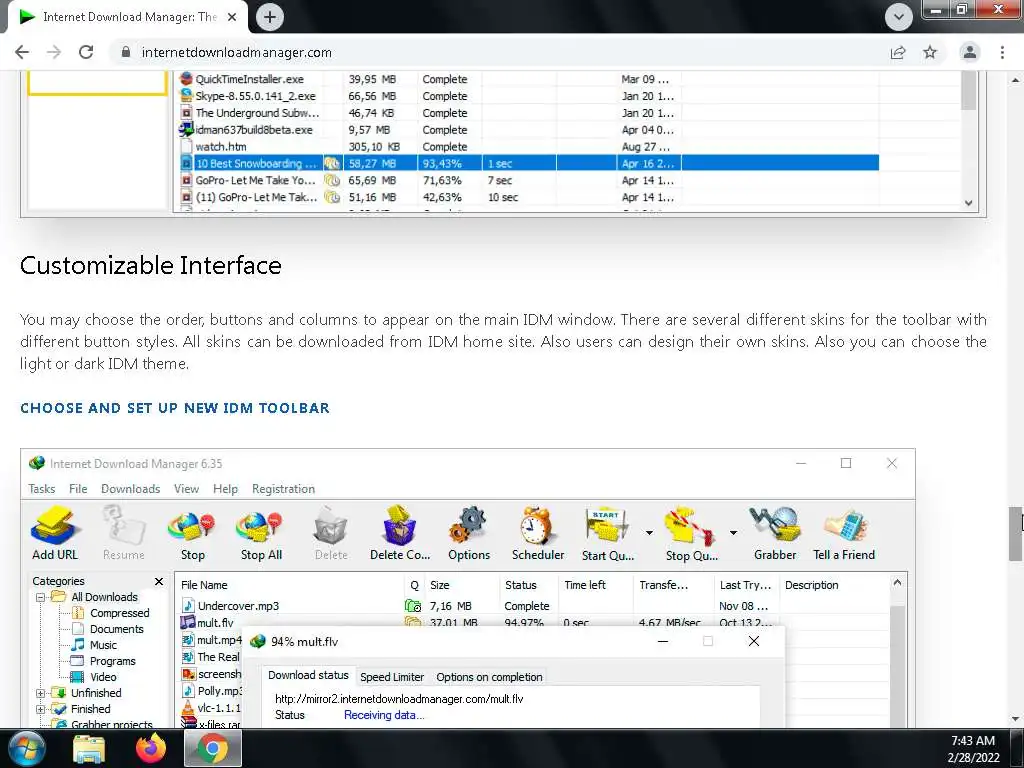
Task: Click the share page icon
Action: (898, 52)
